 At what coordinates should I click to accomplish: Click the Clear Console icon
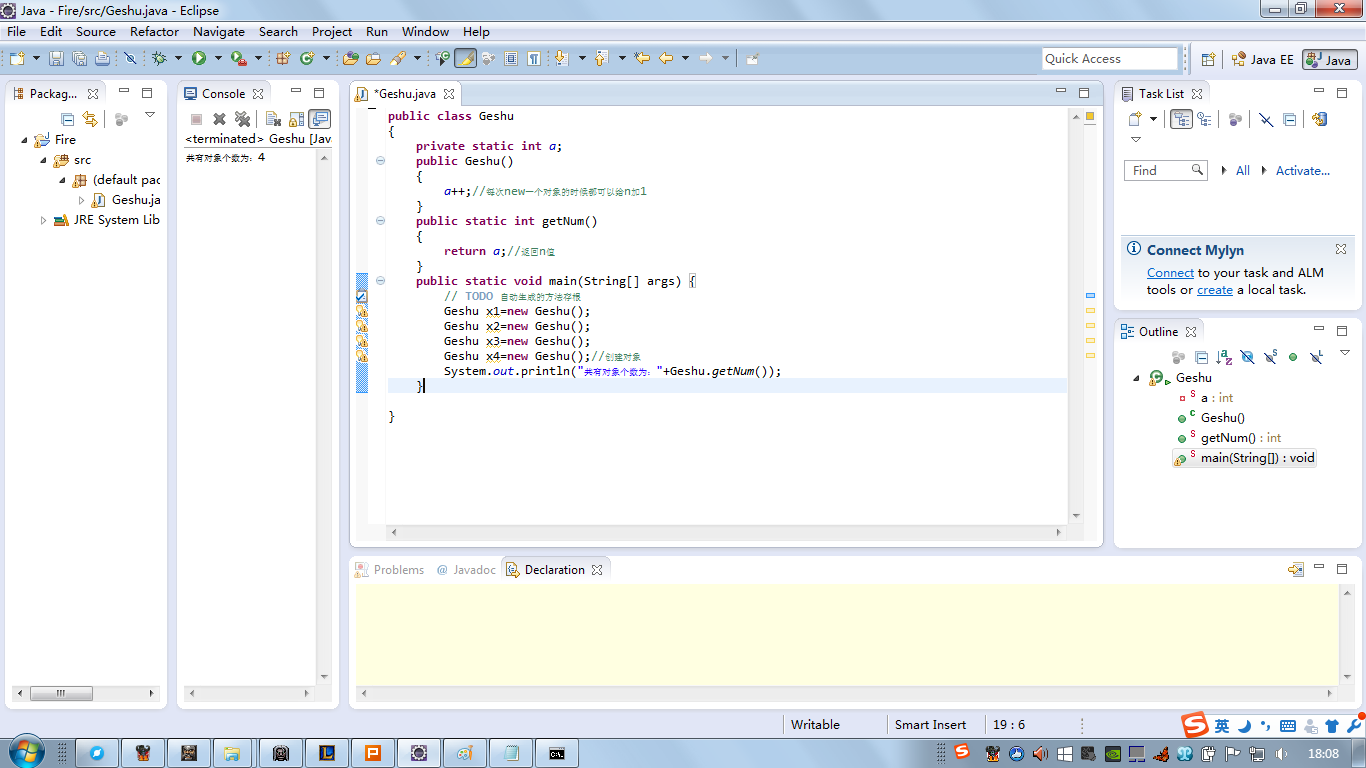coord(273,119)
